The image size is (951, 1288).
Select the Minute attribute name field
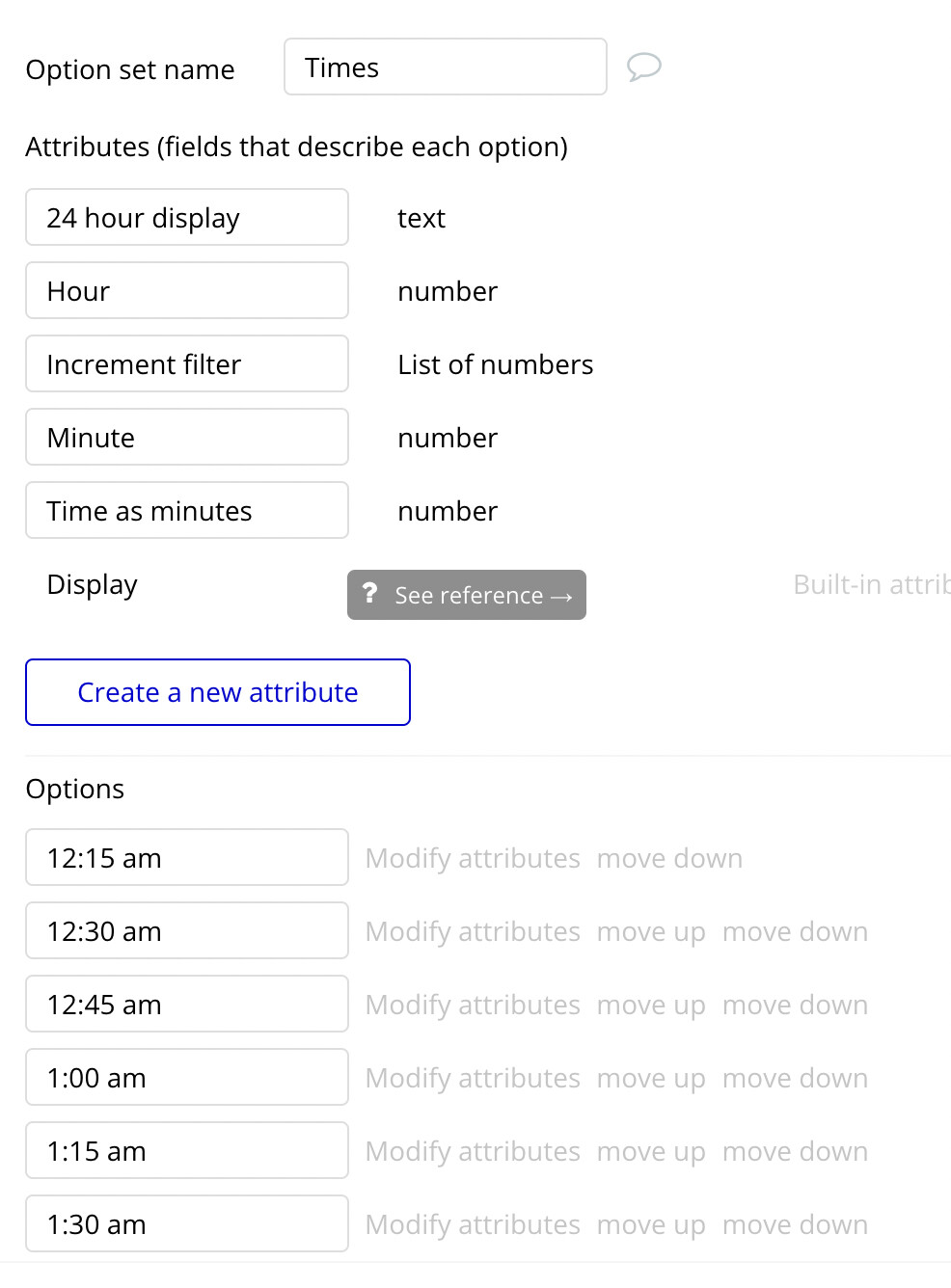pos(186,437)
